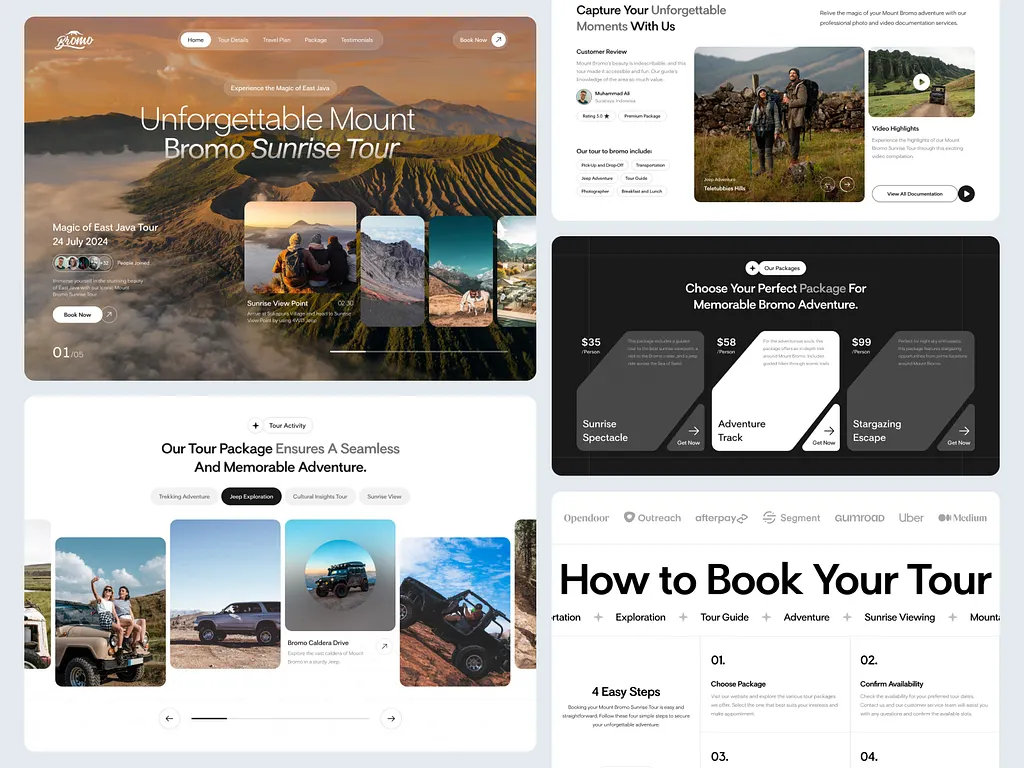
Task: Click the left arrow of the jeep carousel
Action: [168, 718]
